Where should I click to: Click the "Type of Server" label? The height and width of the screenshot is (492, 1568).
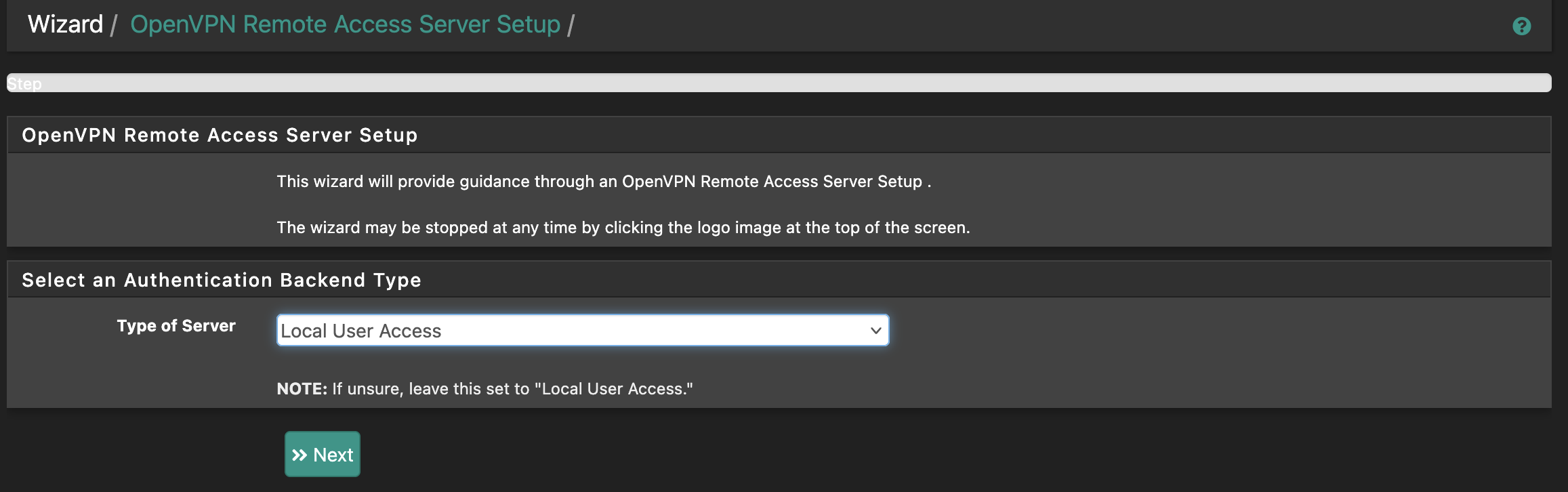click(176, 326)
